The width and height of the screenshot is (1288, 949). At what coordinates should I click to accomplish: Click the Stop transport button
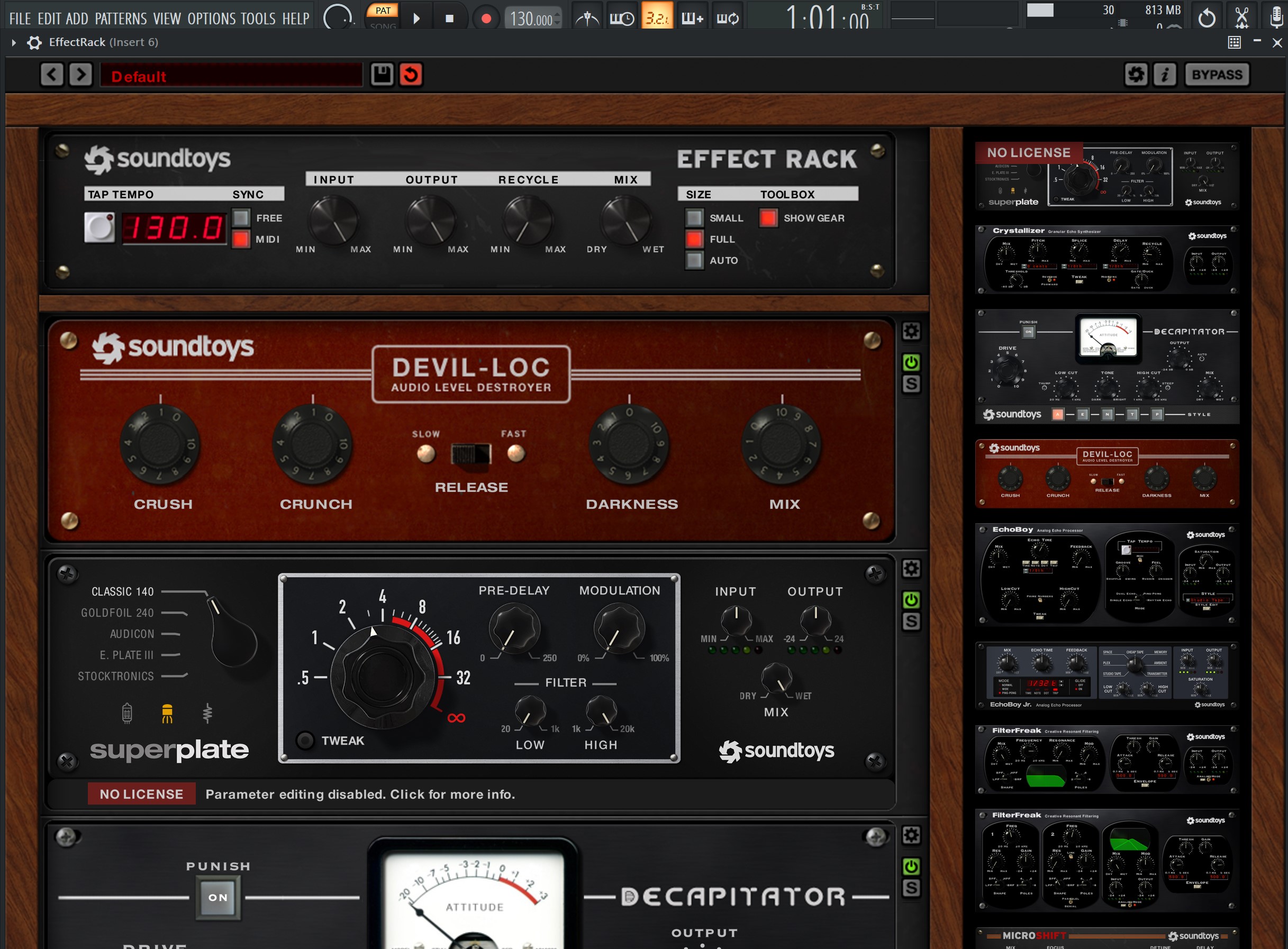[450, 19]
